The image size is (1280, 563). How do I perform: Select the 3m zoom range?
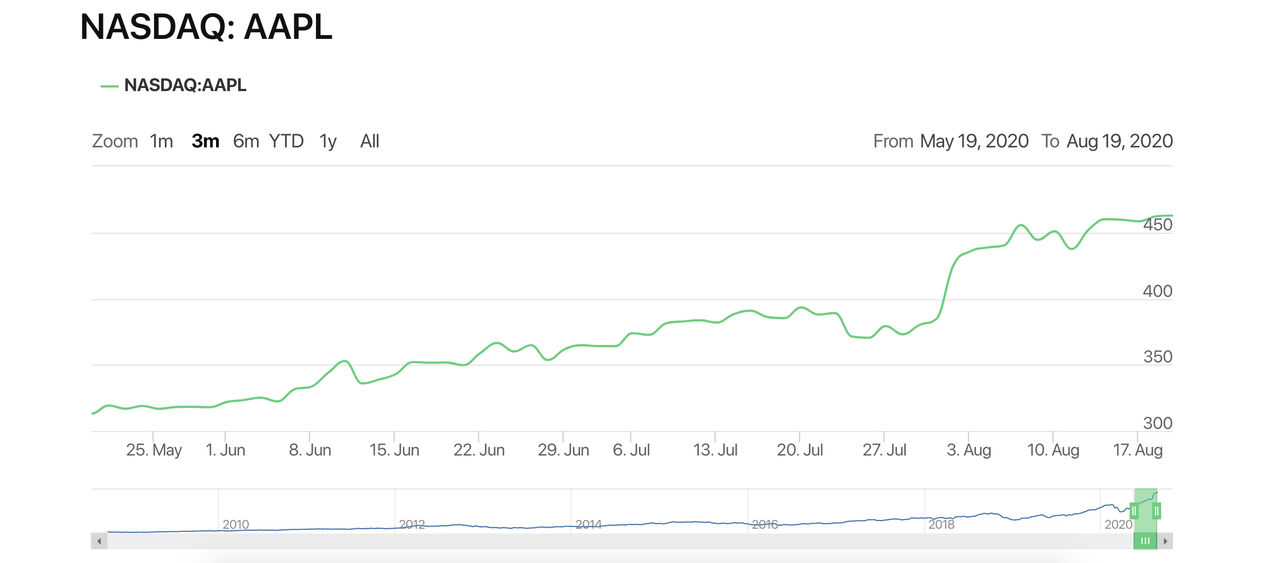(x=205, y=141)
